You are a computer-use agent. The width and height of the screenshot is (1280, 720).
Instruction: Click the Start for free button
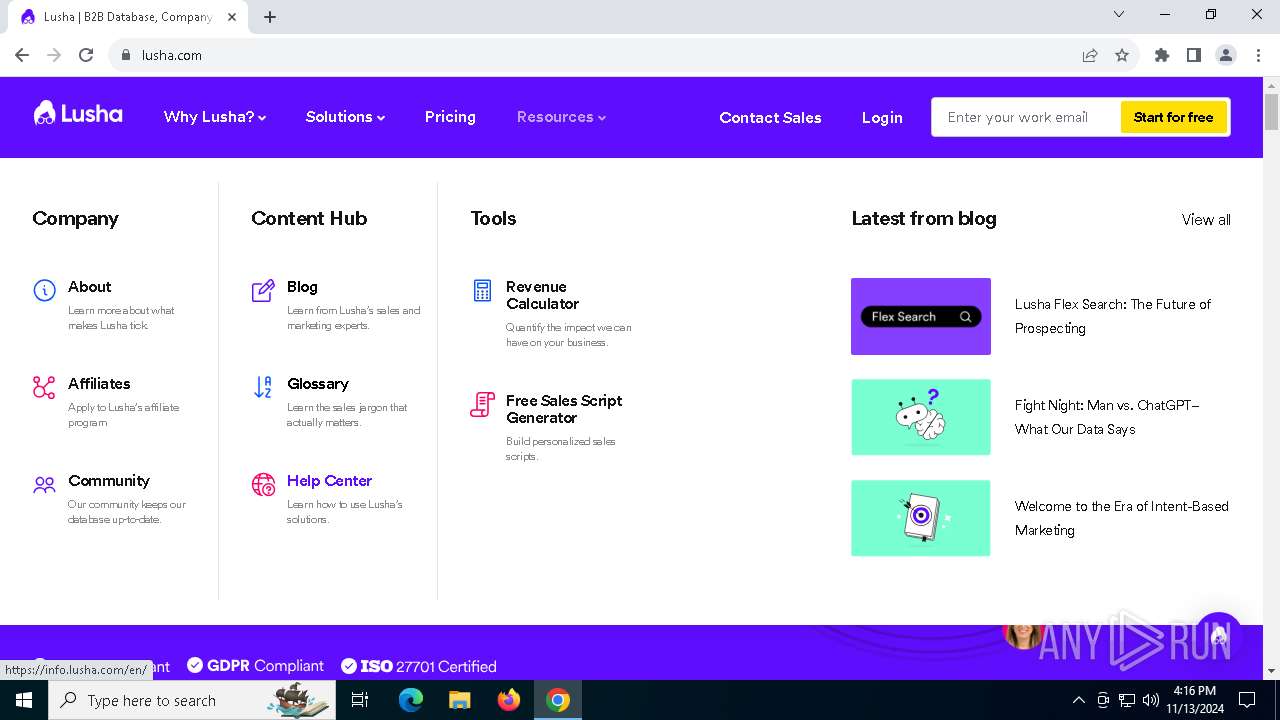(1173, 117)
